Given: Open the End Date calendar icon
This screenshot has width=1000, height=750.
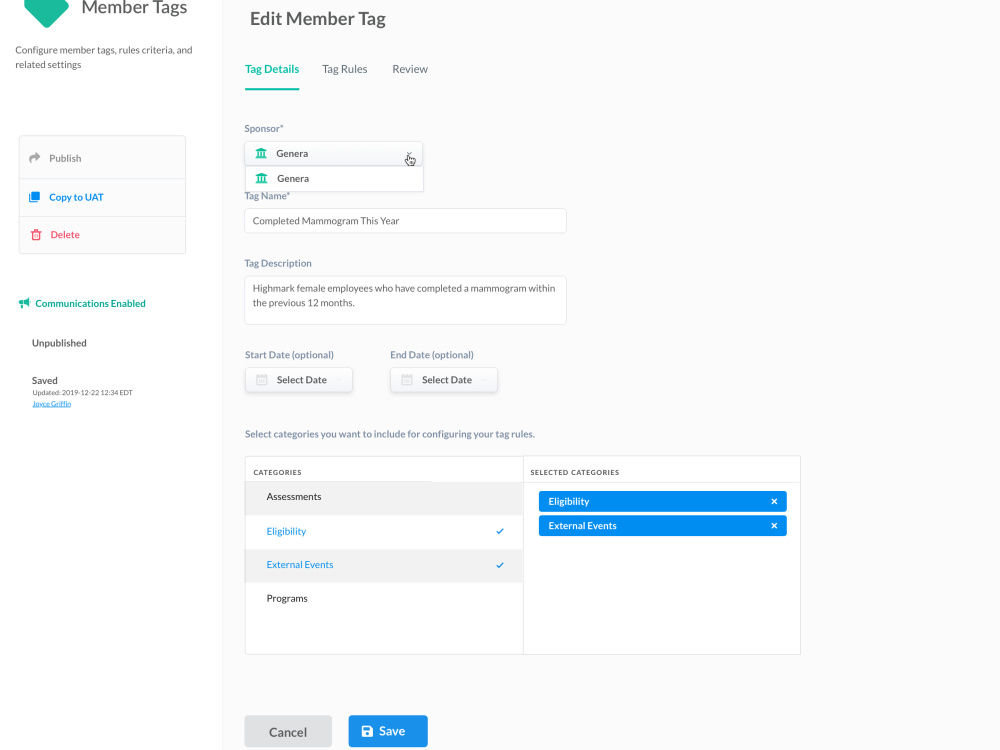Looking at the screenshot, I should pos(407,380).
